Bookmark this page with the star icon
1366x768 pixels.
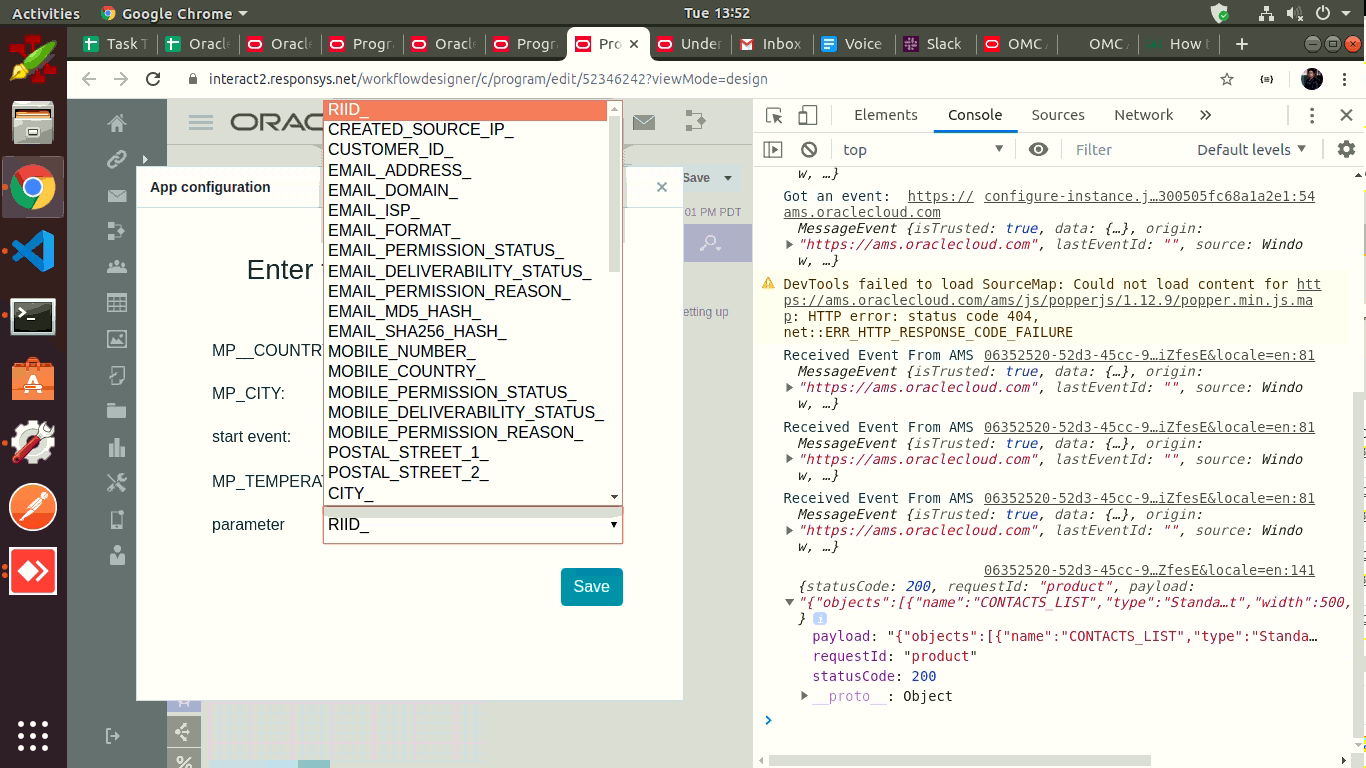1227,79
